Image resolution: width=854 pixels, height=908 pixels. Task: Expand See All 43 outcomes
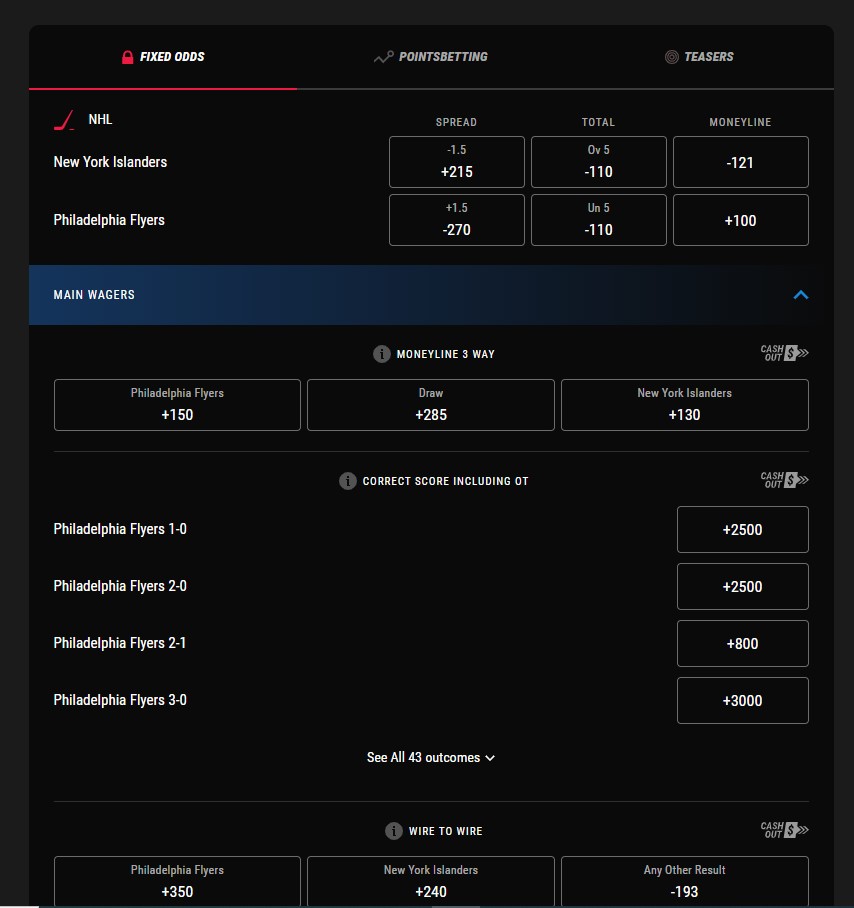(x=431, y=757)
